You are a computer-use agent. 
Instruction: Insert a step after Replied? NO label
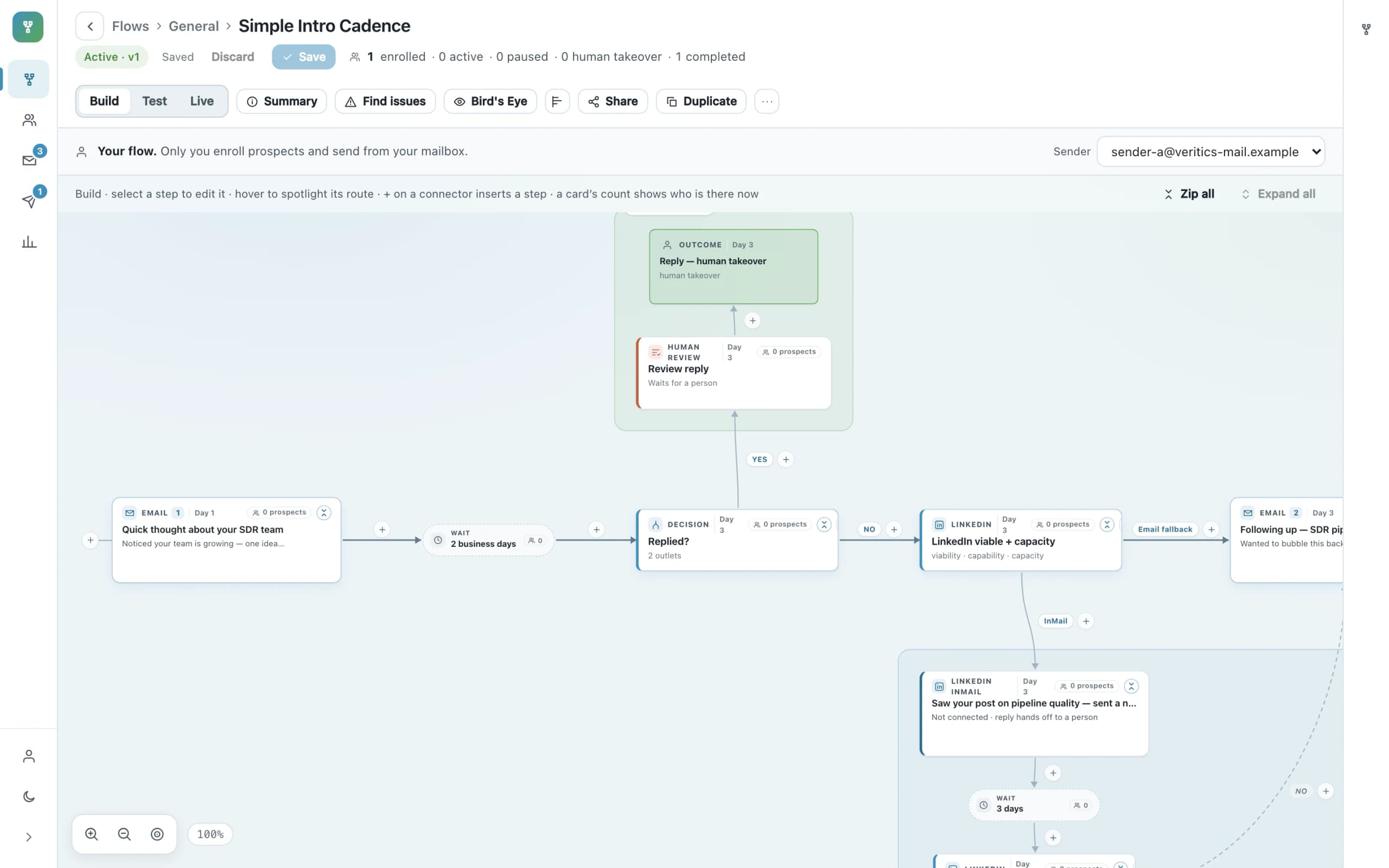(x=894, y=529)
